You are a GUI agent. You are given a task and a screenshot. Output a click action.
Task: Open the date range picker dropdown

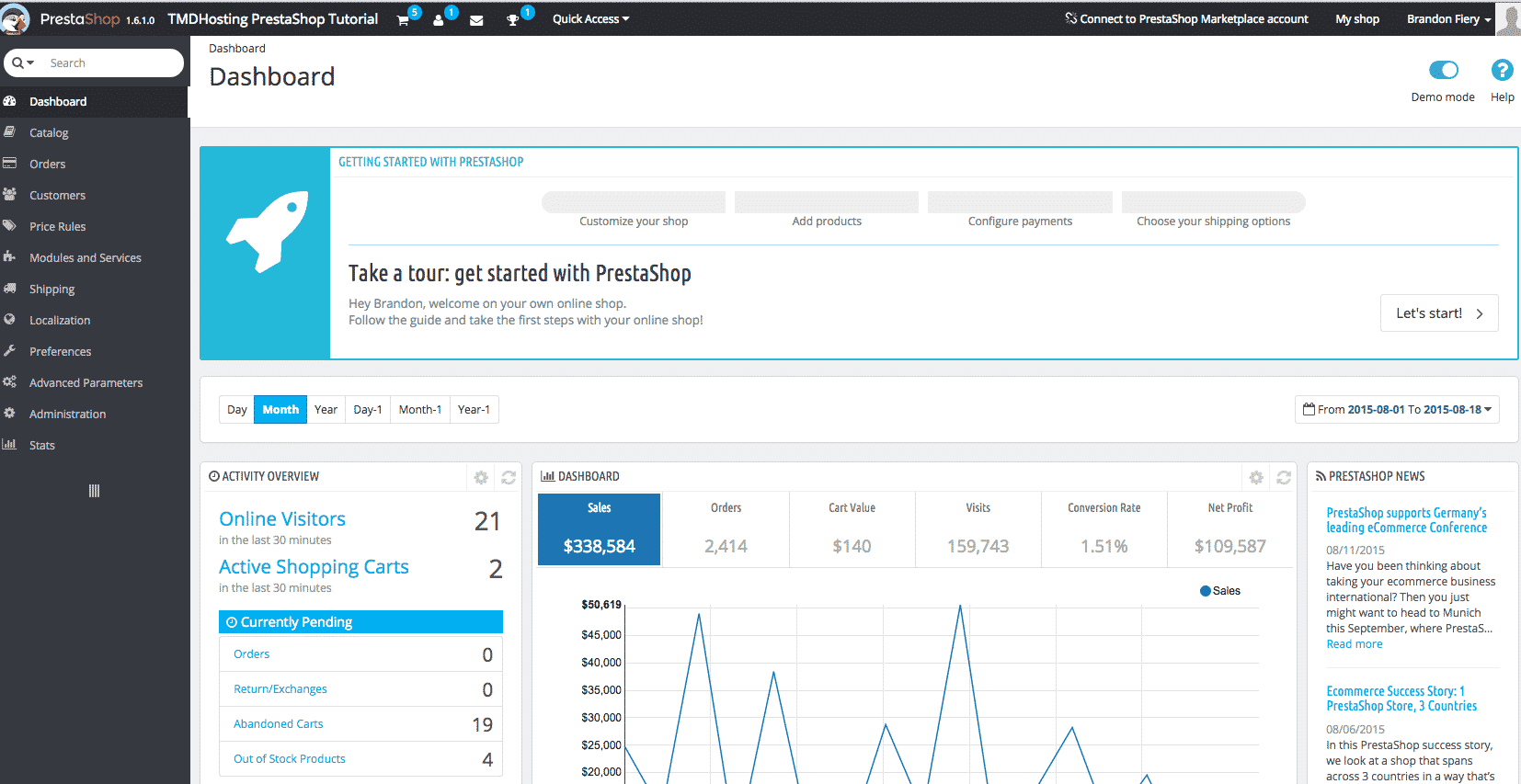(x=1397, y=410)
